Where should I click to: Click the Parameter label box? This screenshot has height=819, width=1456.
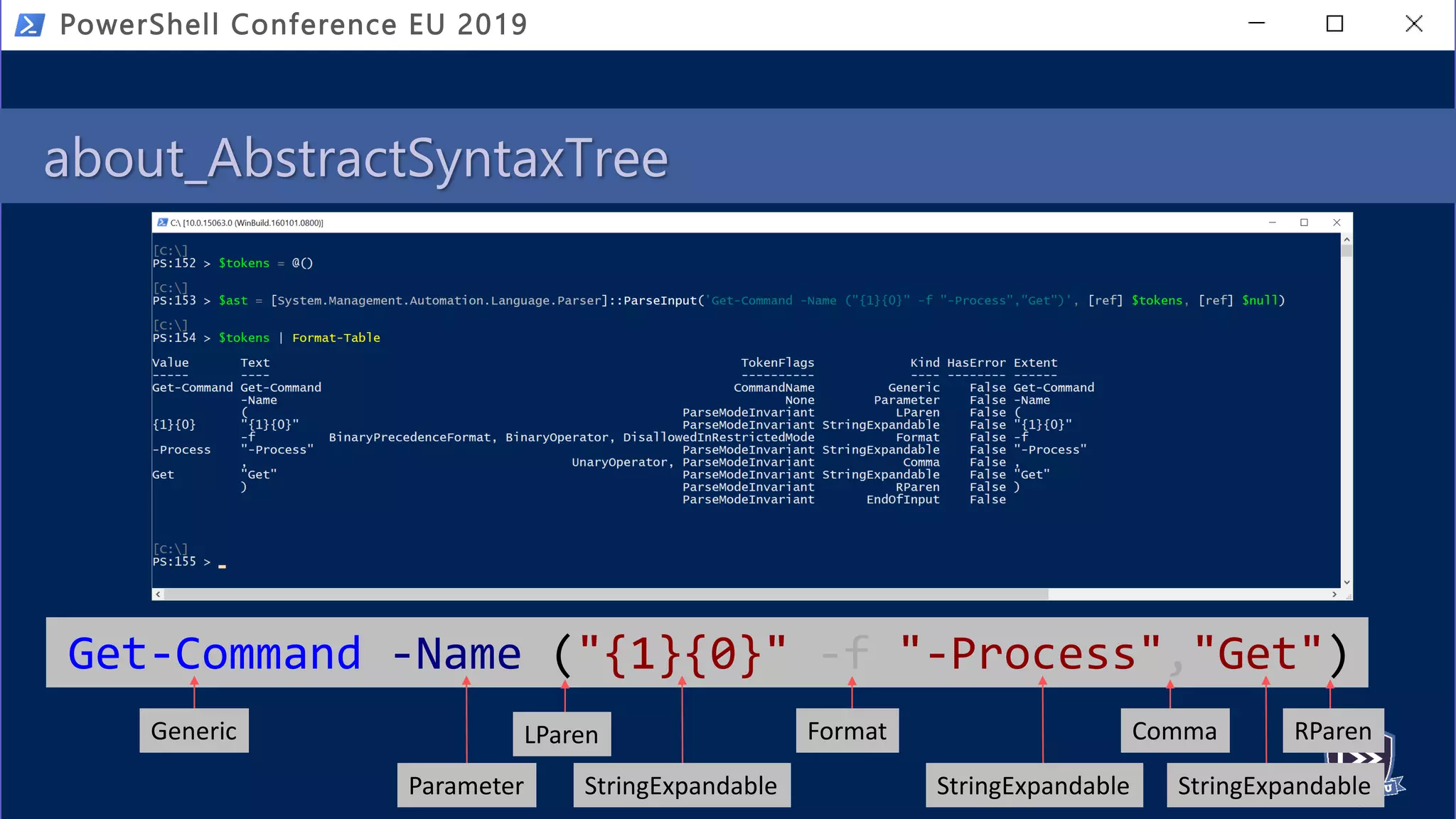[466, 786]
